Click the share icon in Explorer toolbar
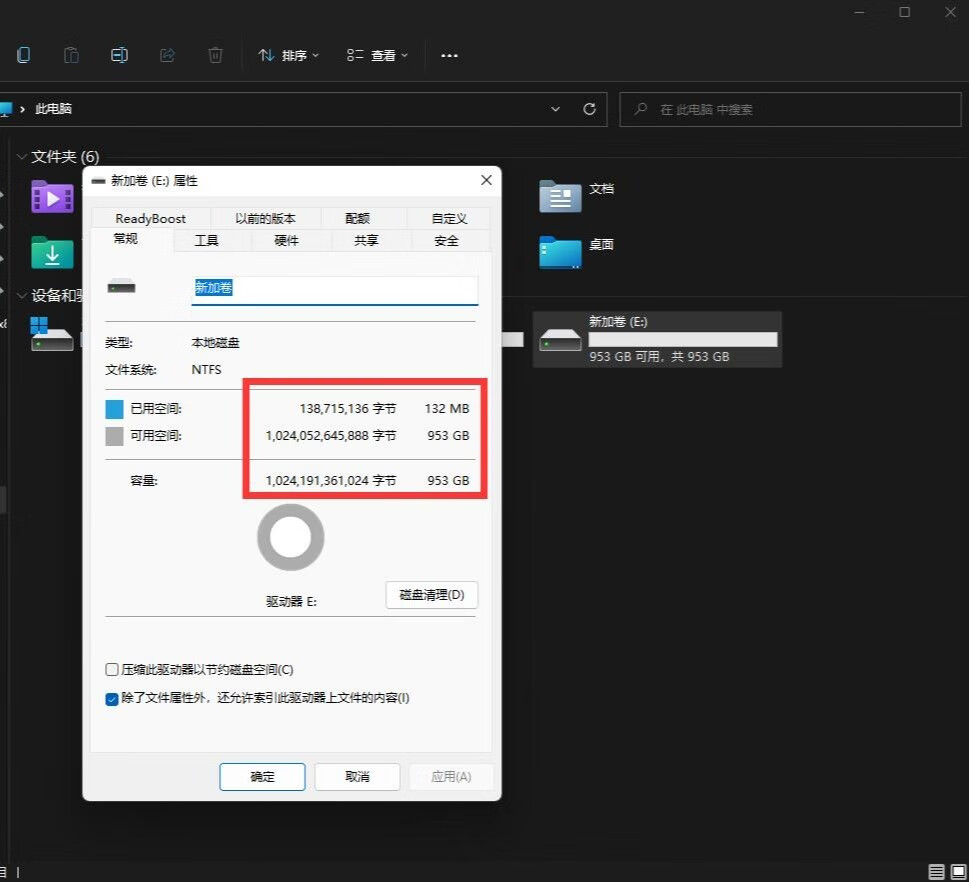The height and width of the screenshot is (882, 969). point(167,55)
